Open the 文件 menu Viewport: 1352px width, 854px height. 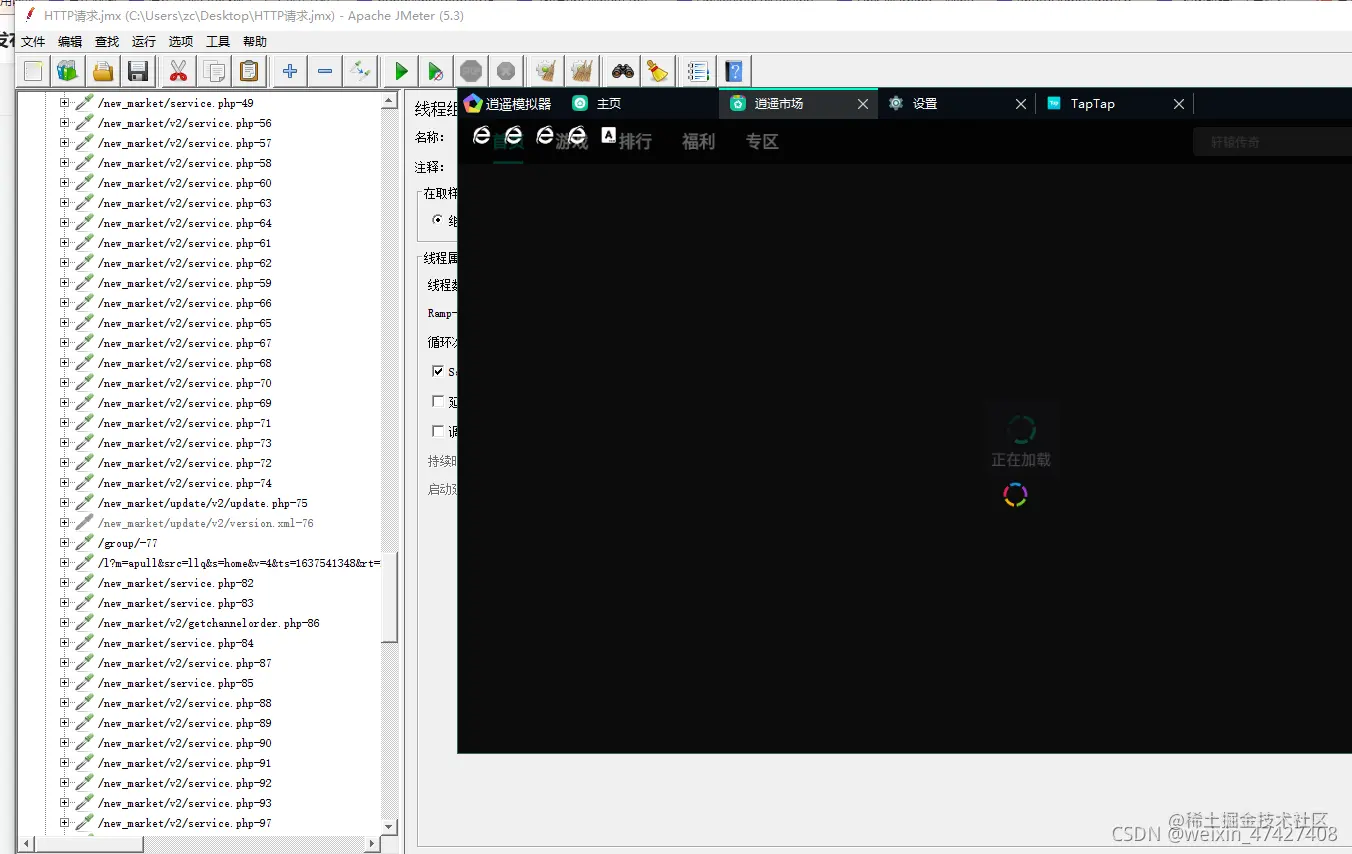33,42
